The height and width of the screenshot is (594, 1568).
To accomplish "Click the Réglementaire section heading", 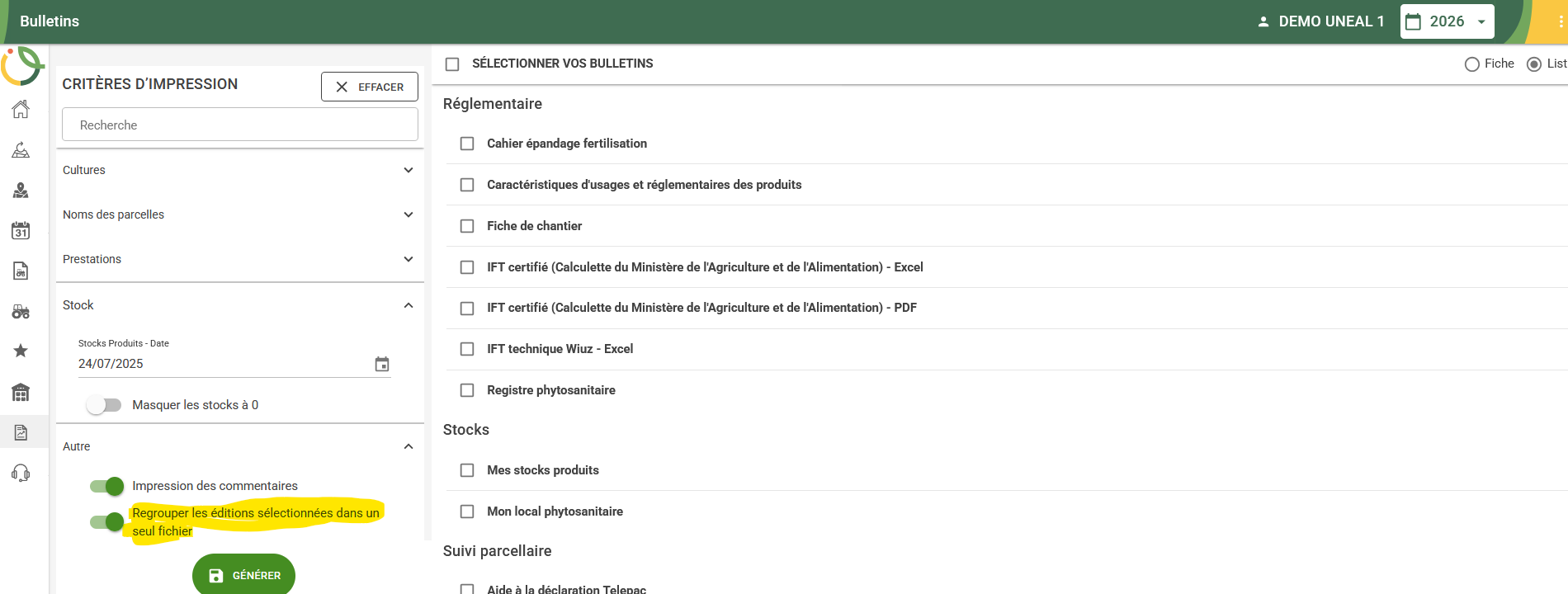I will (x=493, y=104).
